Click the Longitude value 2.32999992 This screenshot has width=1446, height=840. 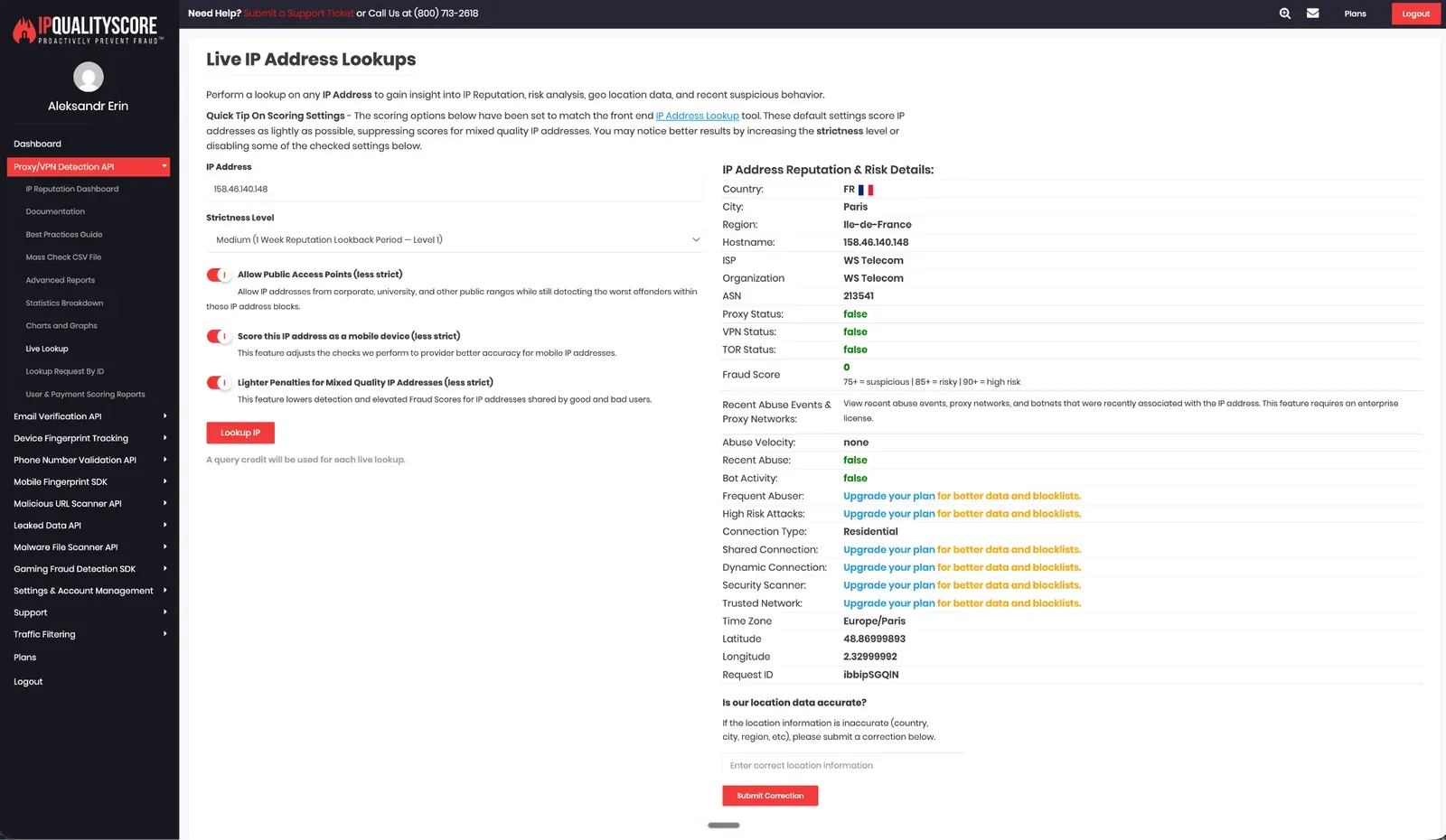tap(870, 657)
